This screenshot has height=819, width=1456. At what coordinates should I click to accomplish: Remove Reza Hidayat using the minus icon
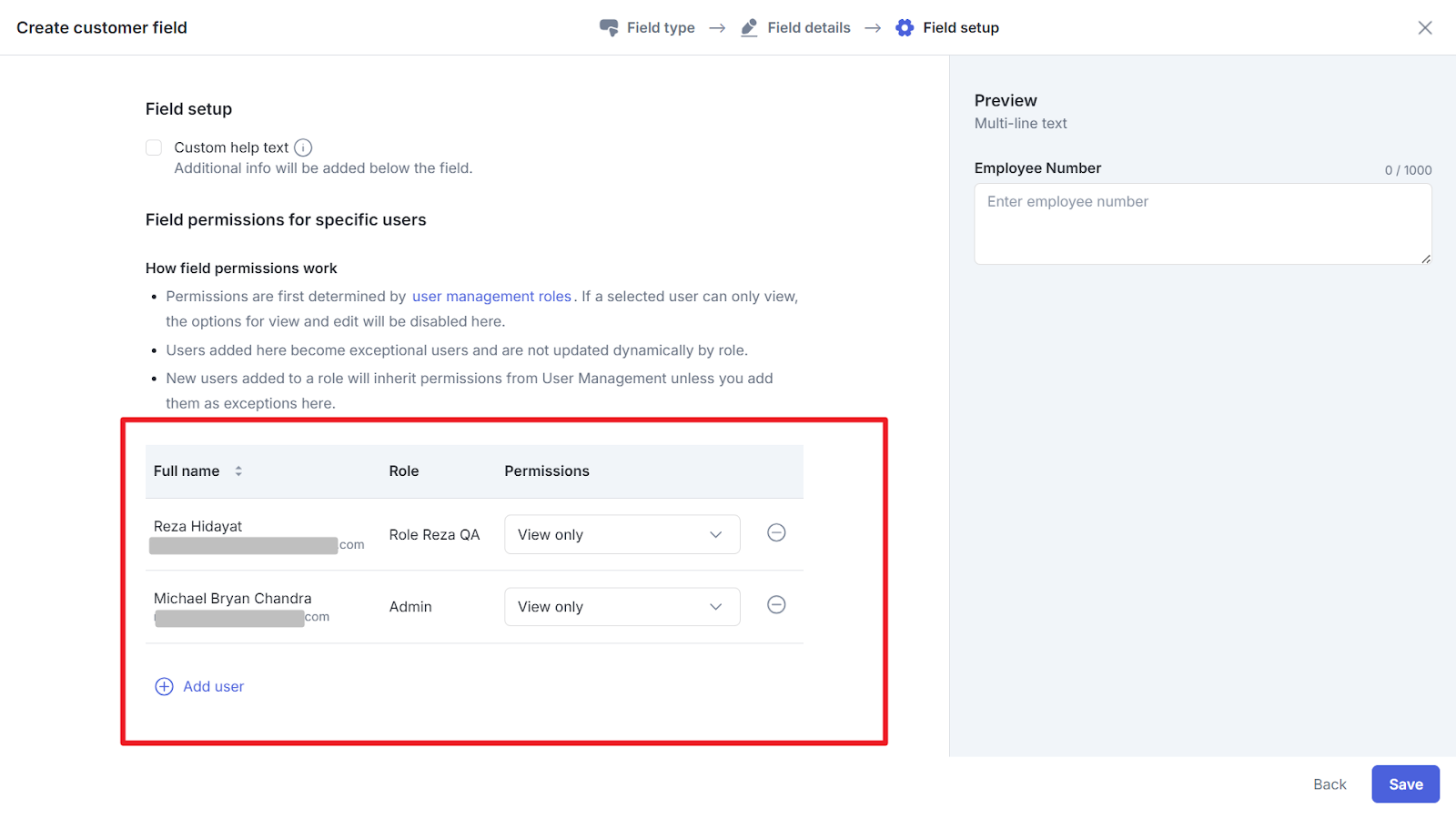point(776,533)
